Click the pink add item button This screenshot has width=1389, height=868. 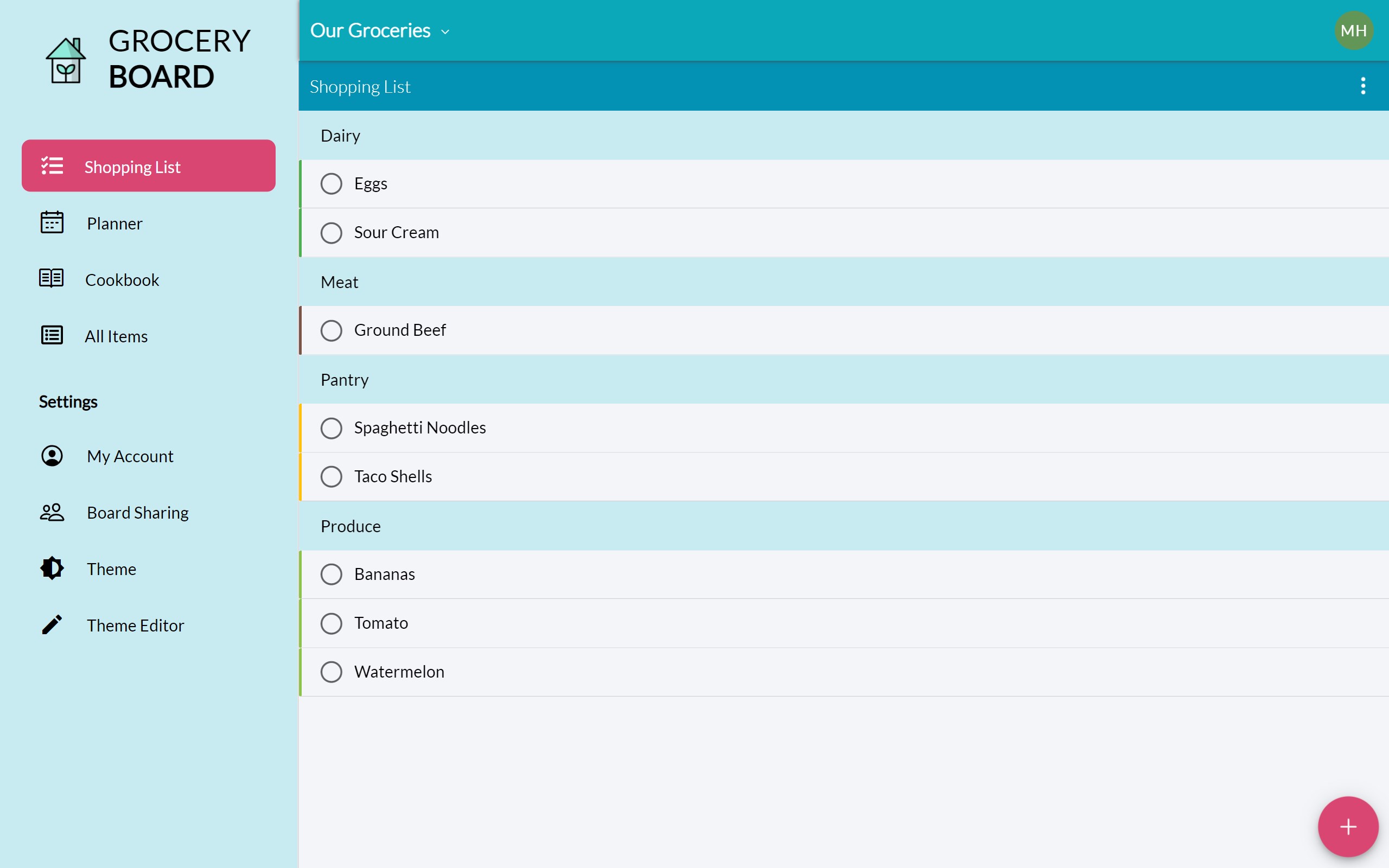pyautogui.click(x=1347, y=826)
